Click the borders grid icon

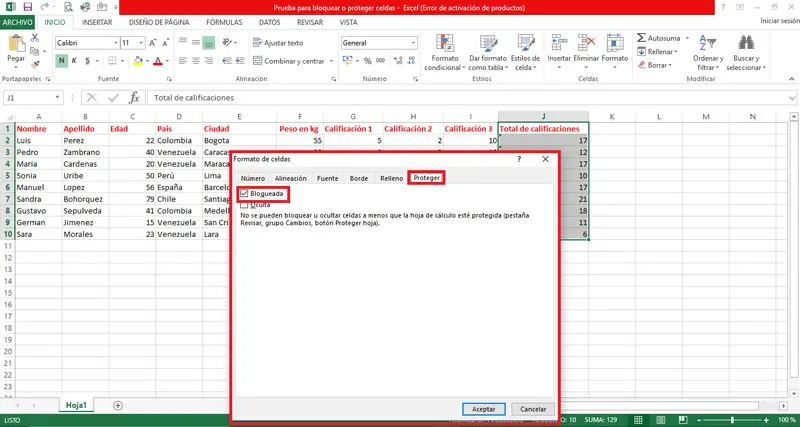coord(113,61)
